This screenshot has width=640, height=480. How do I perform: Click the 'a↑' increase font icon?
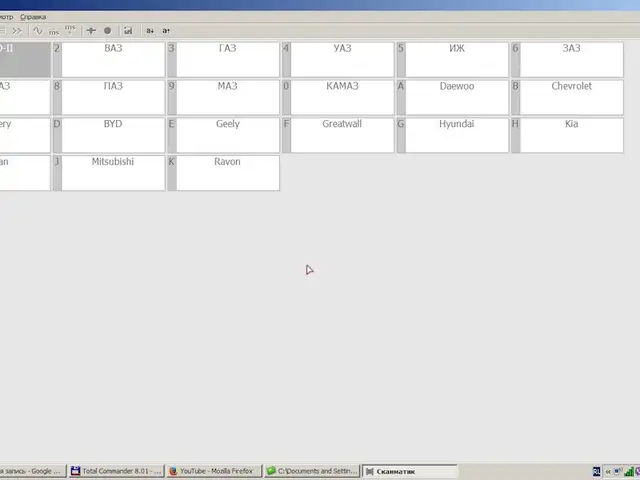pos(166,31)
